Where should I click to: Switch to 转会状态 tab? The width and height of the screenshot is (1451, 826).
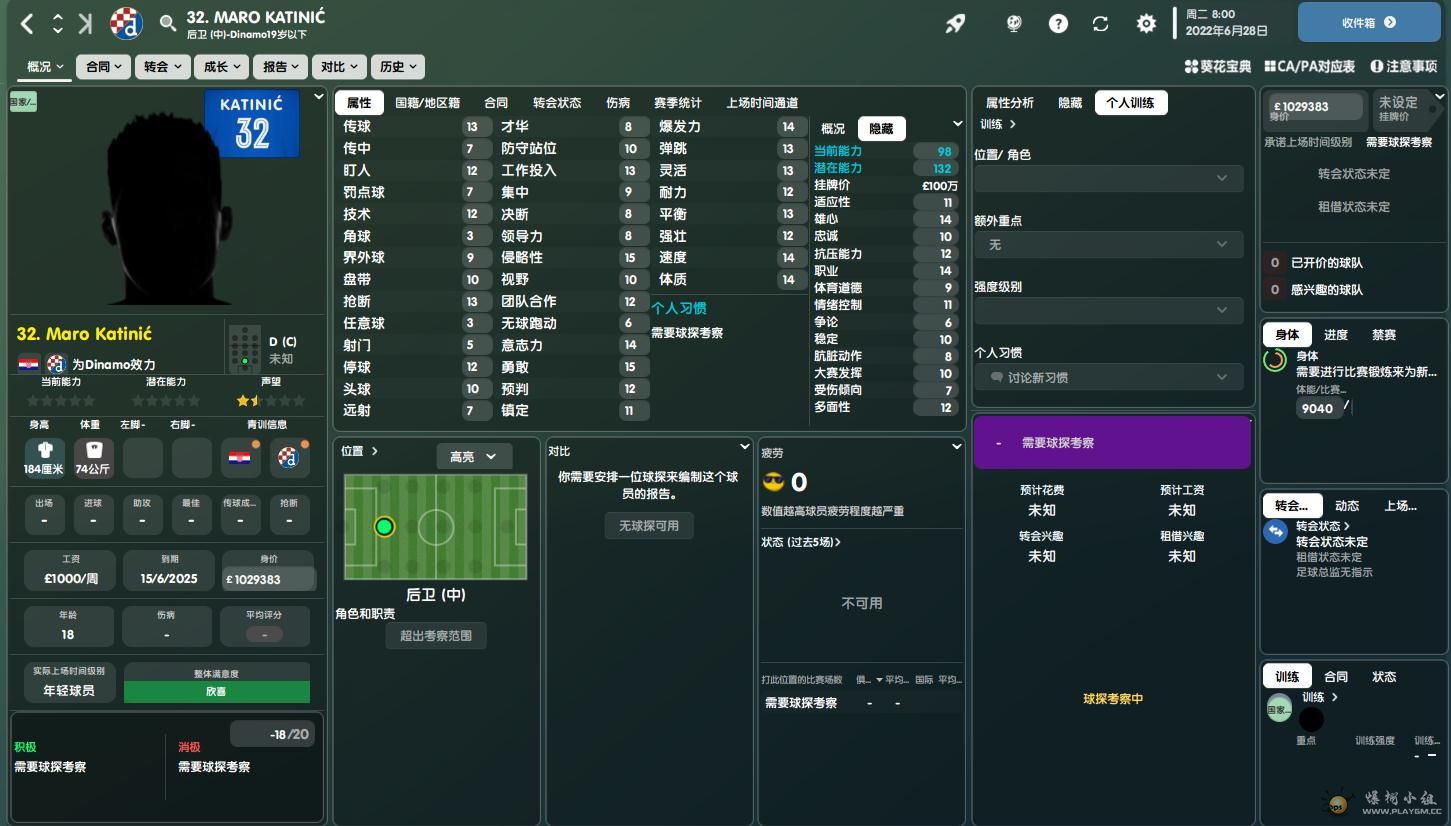[557, 103]
